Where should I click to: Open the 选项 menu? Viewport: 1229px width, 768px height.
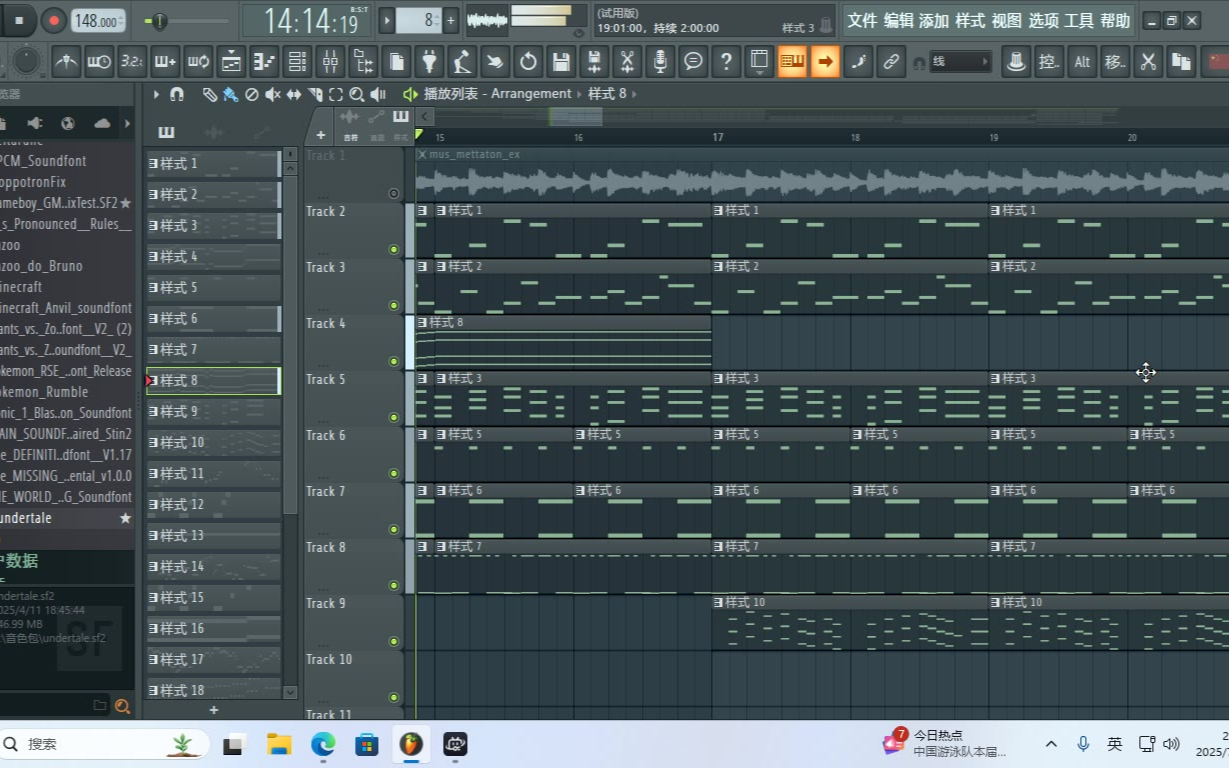(1043, 20)
